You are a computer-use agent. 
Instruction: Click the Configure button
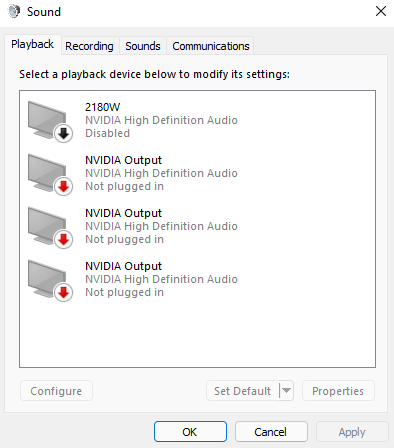pyautogui.click(x=56, y=391)
